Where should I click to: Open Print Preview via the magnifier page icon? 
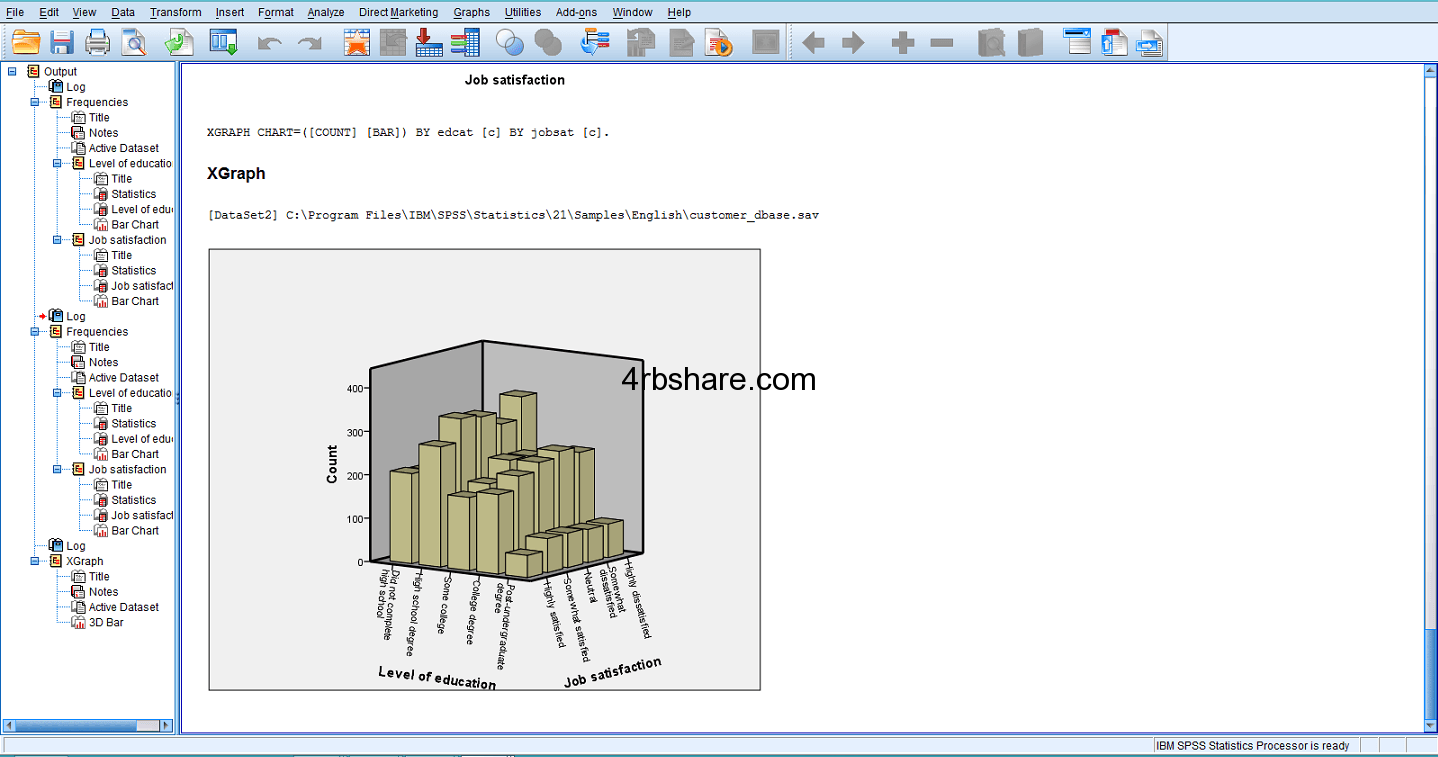pos(133,42)
